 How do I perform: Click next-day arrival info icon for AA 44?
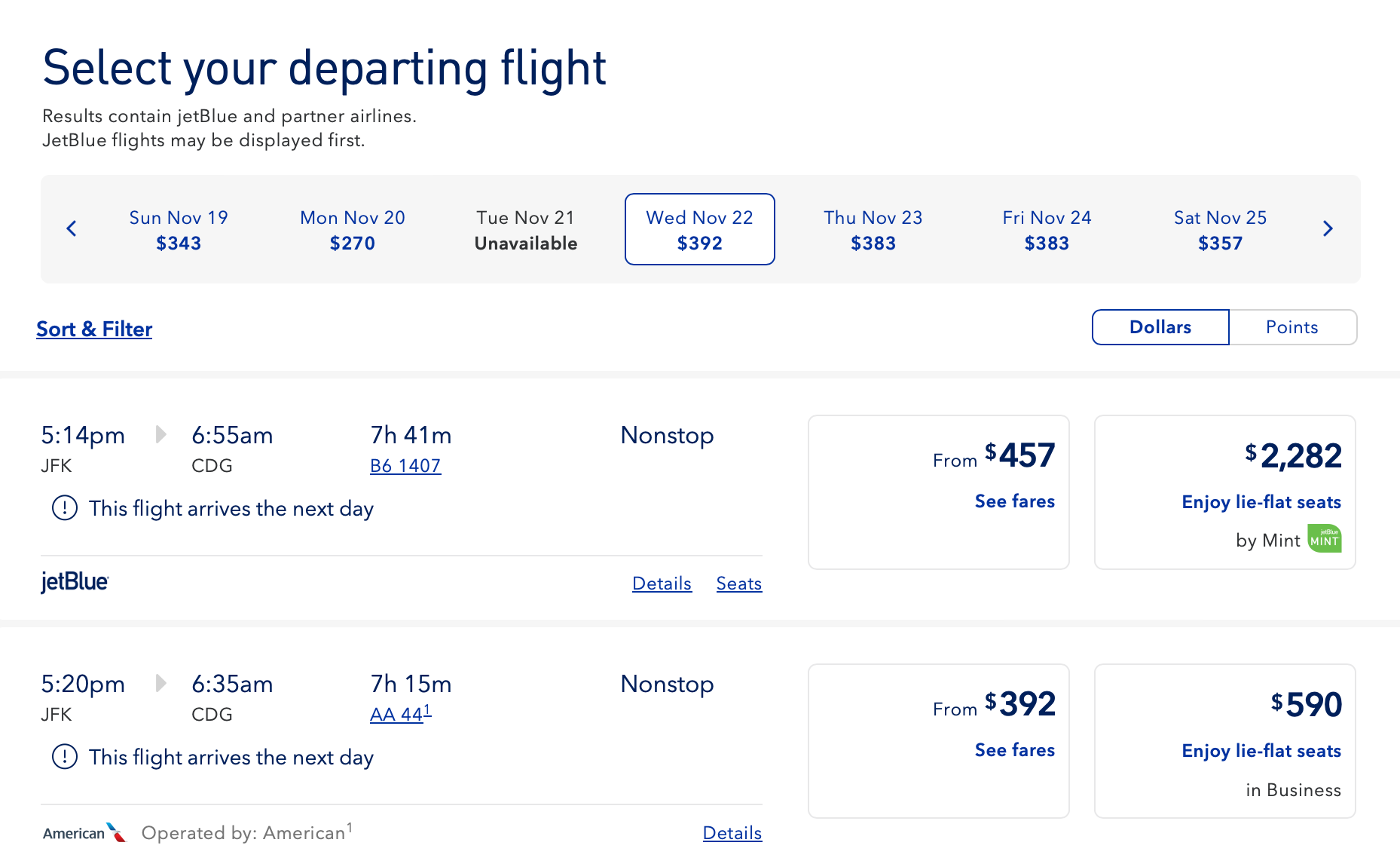pos(65,757)
